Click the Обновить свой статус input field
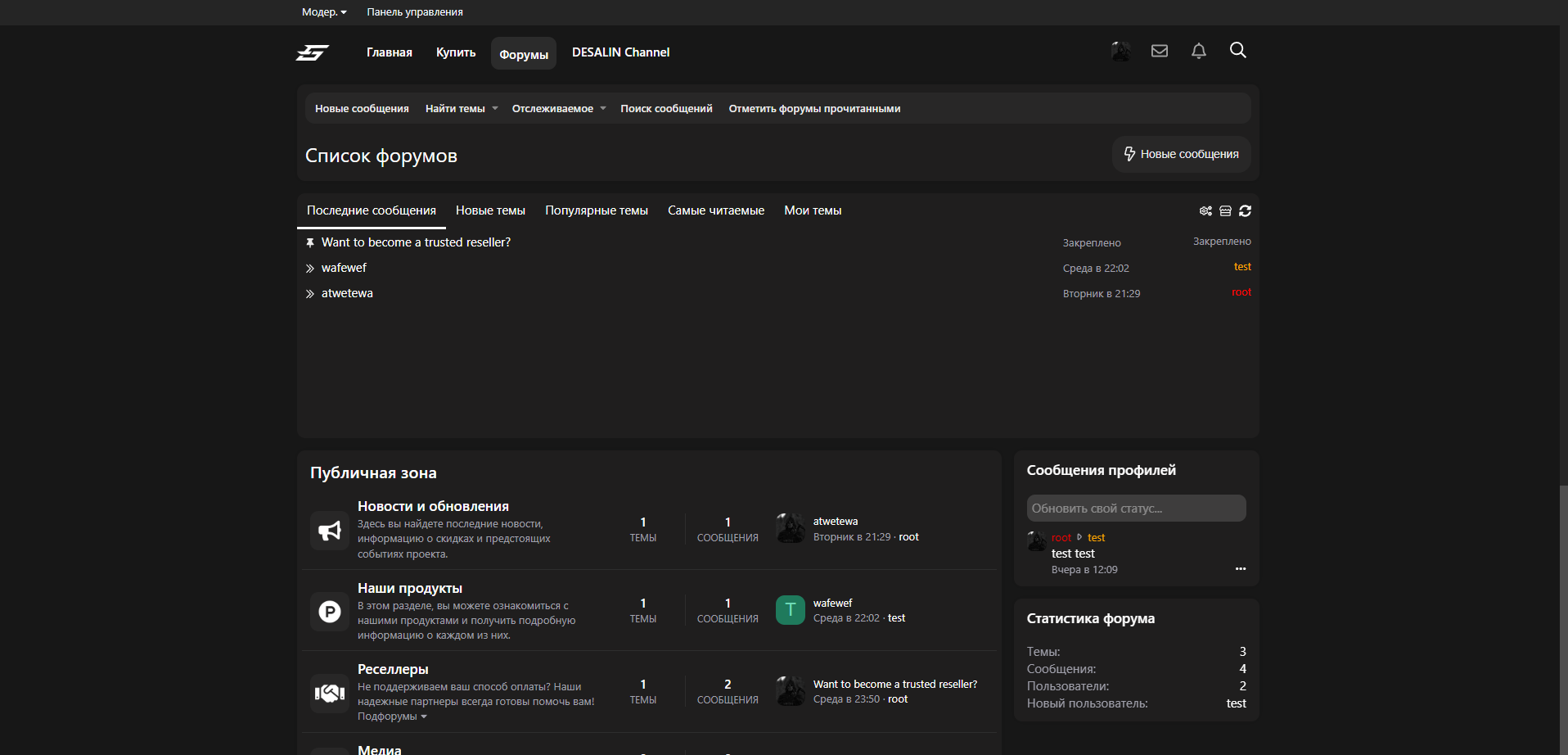The height and width of the screenshot is (755, 1568). pyautogui.click(x=1135, y=509)
